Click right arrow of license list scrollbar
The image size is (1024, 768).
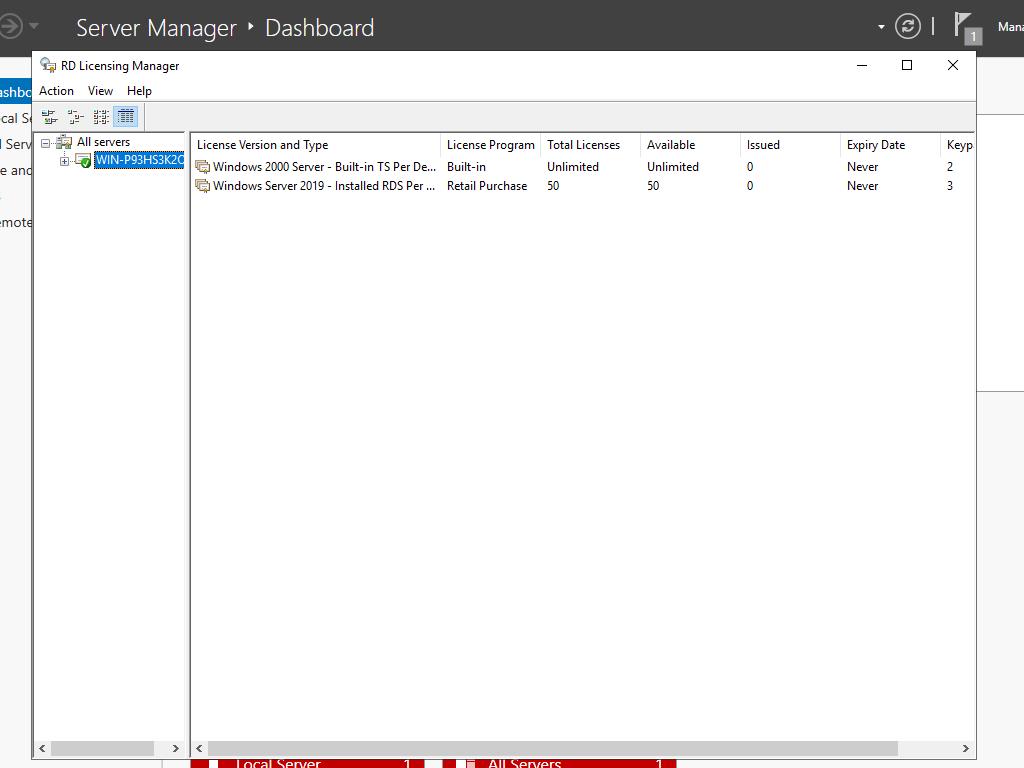pos(965,748)
